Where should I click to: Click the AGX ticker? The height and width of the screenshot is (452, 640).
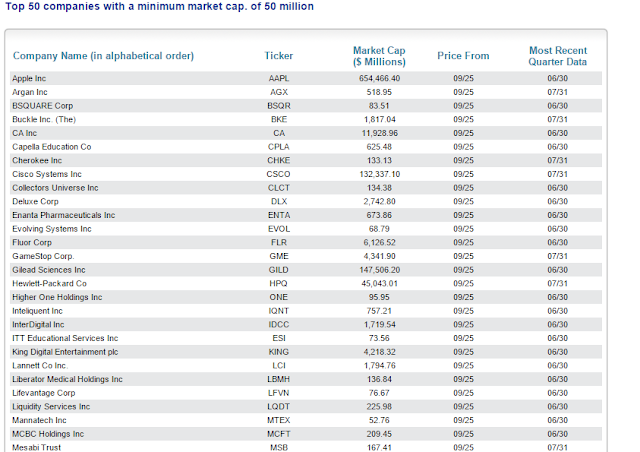pos(279,92)
